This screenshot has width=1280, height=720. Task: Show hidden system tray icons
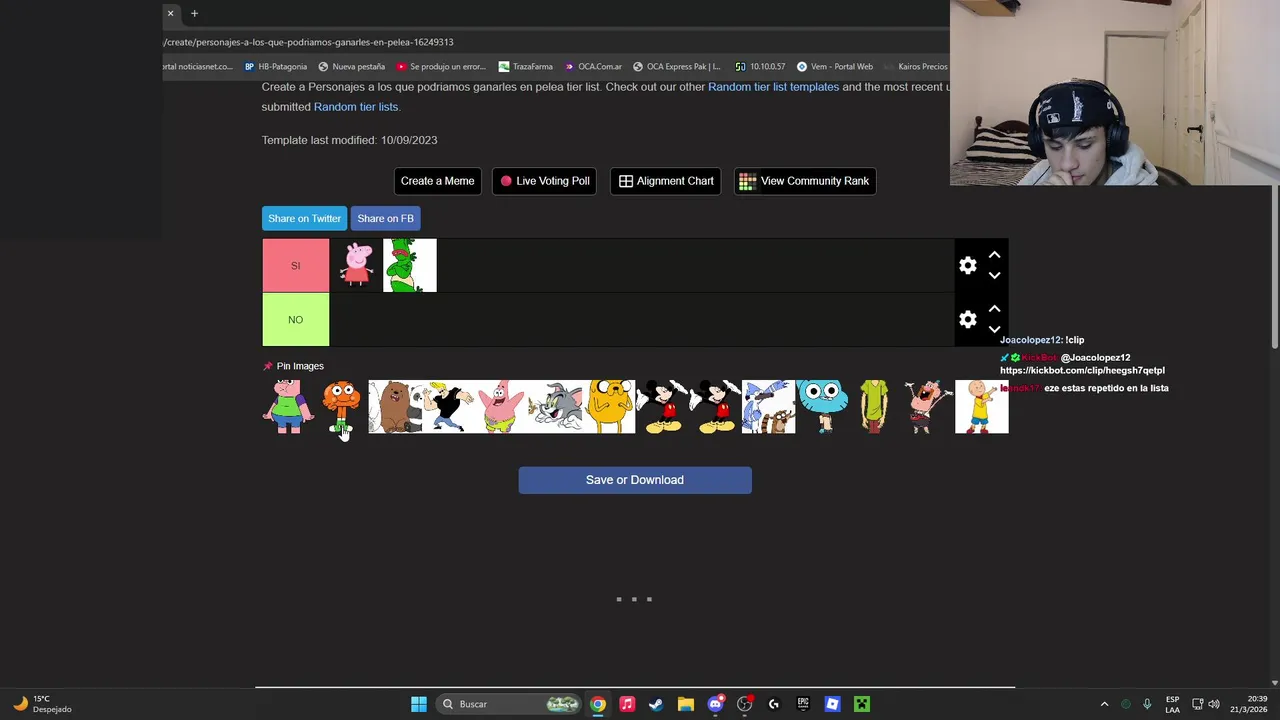(x=1104, y=704)
